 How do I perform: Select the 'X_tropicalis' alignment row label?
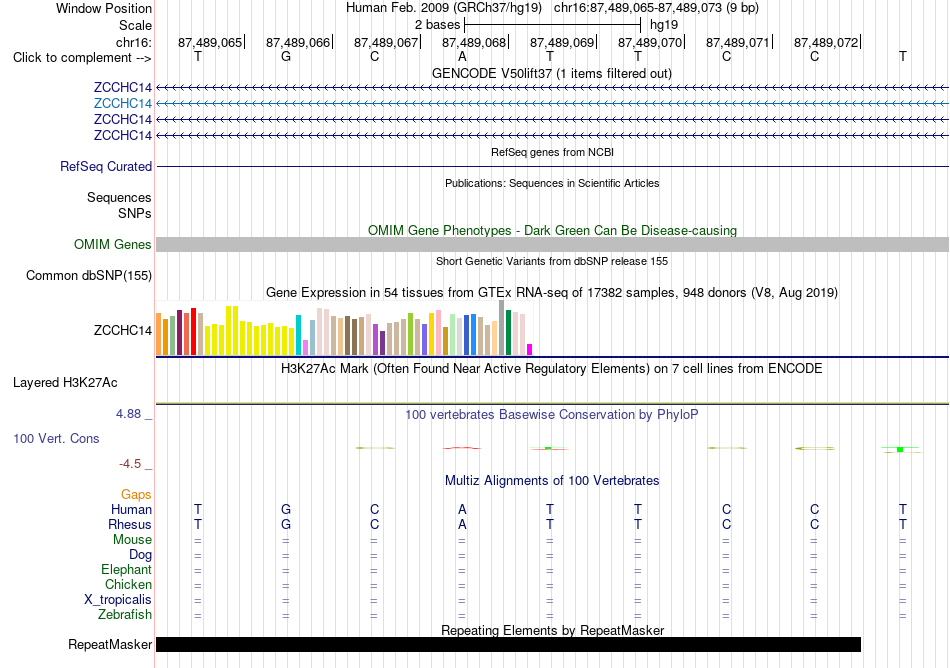pos(118,600)
